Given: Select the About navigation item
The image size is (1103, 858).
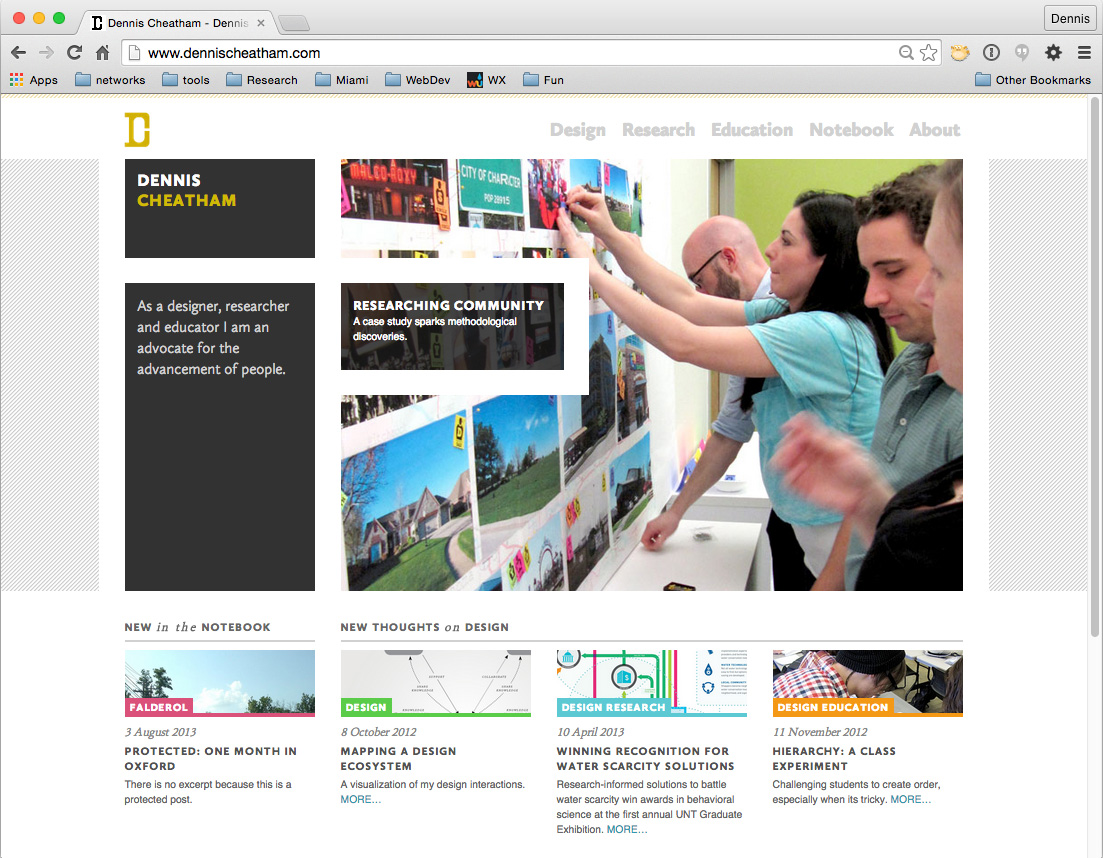Looking at the screenshot, I should click(934, 130).
